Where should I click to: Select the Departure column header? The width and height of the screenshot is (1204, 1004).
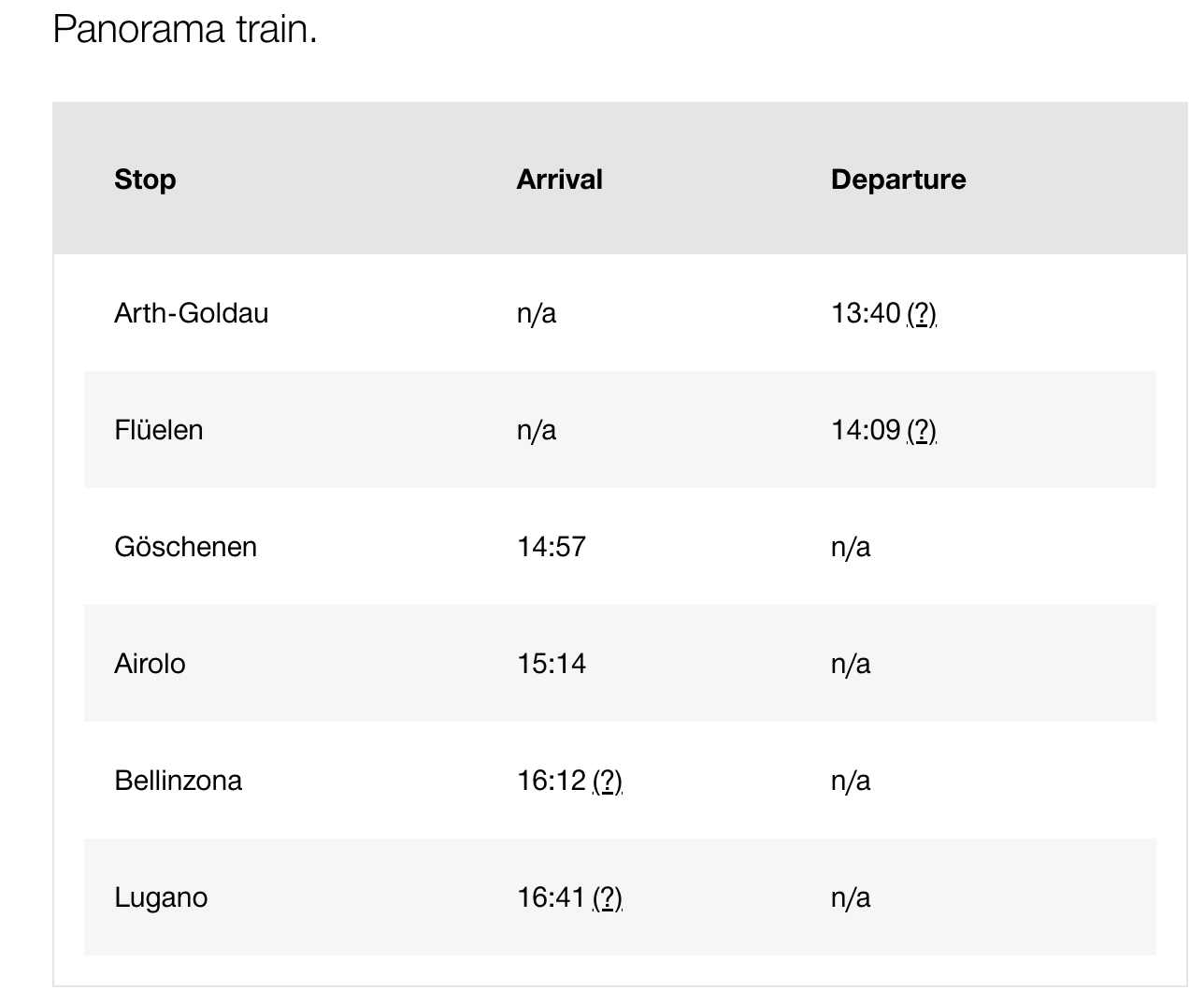pos(898,179)
